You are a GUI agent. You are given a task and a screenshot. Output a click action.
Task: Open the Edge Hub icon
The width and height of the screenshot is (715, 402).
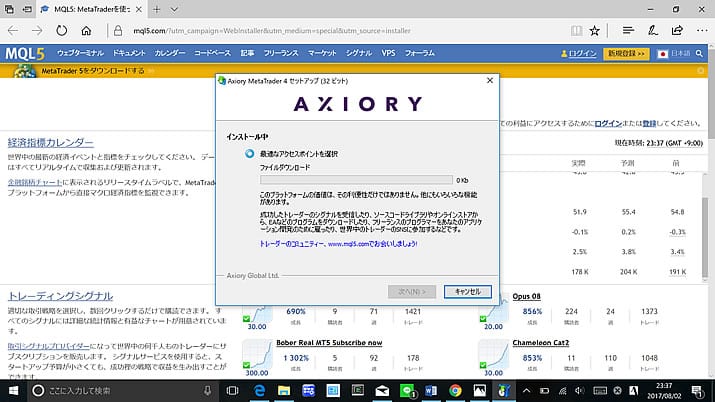click(628, 31)
